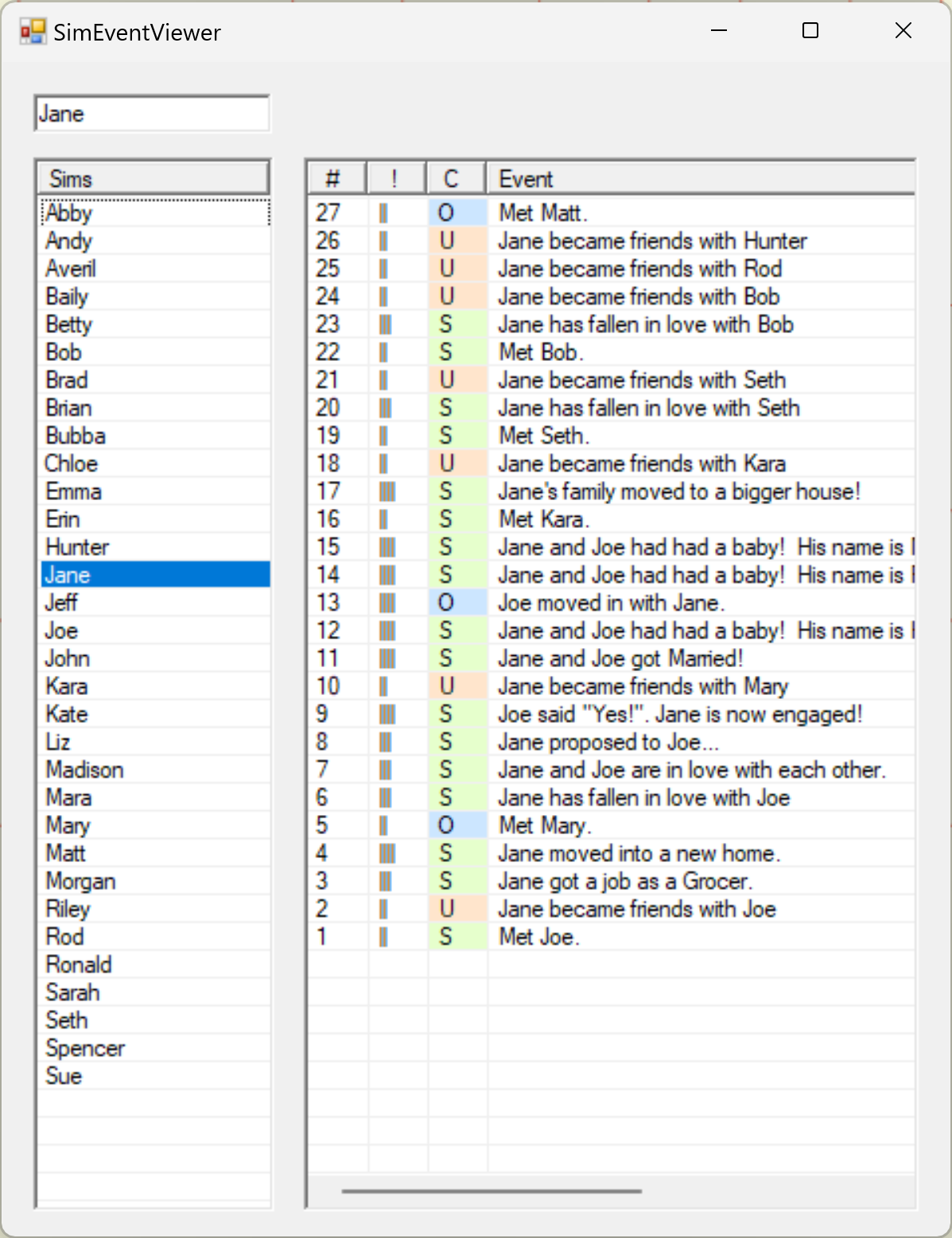Click 'Jane proposed to Joe...' event

(612, 741)
